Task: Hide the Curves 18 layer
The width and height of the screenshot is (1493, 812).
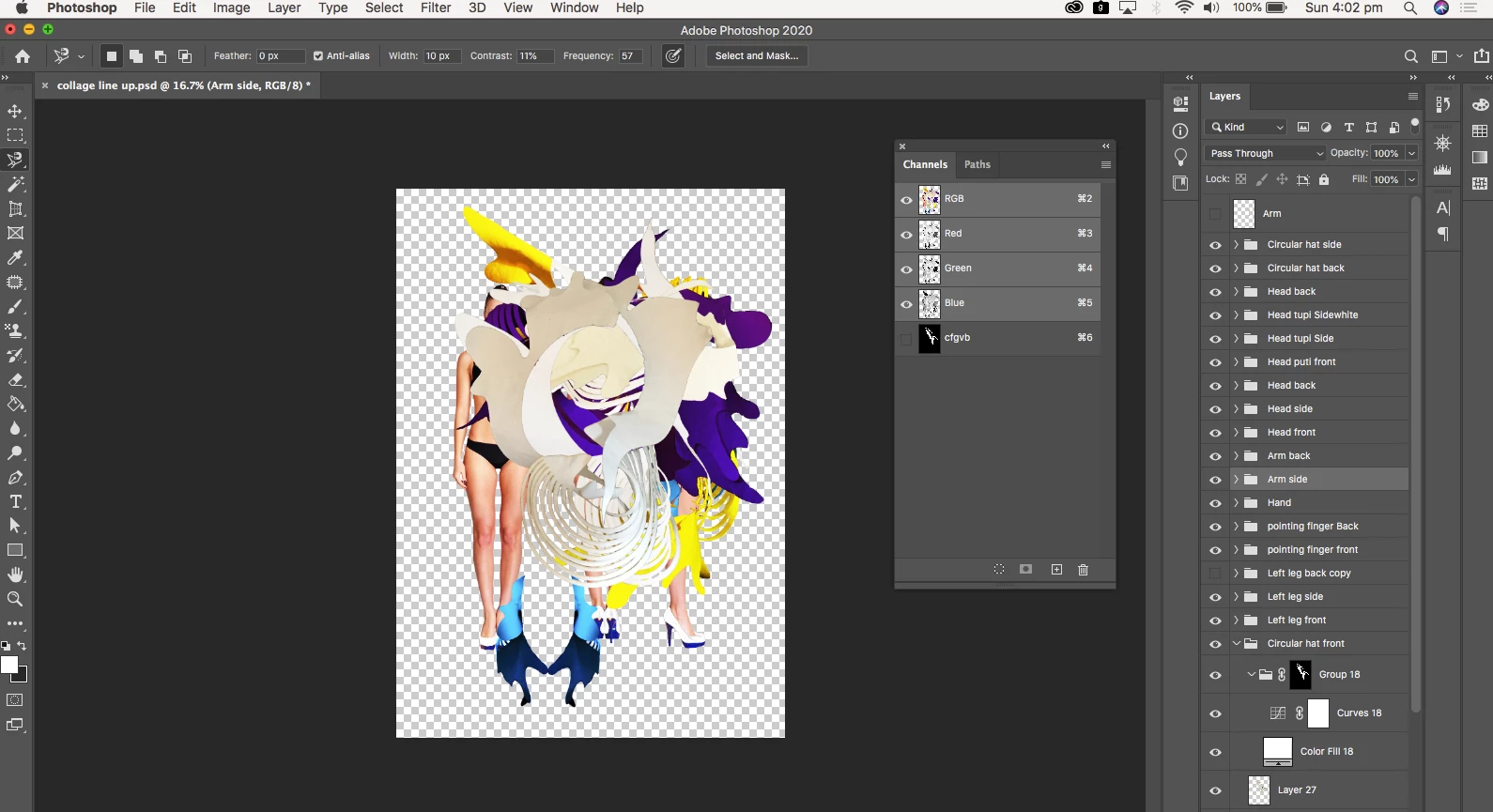Action: click(x=1215, y=713)
